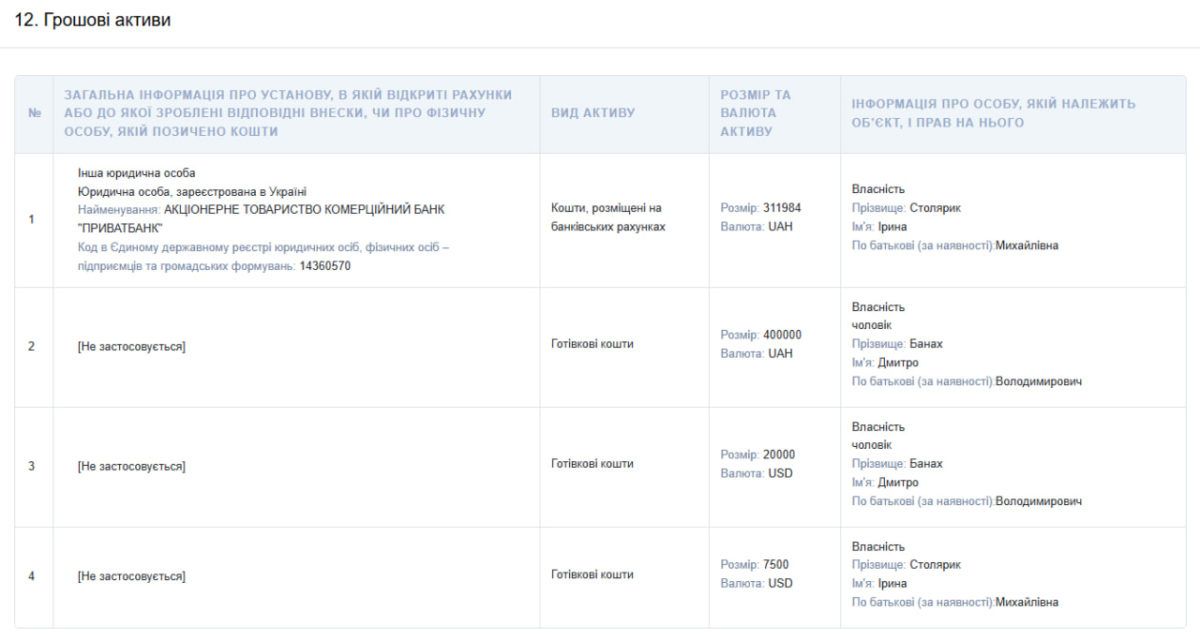Click "Готівкові кошти" in row 3
This screenshot has width=1200, height=641.
pos(592,464)
